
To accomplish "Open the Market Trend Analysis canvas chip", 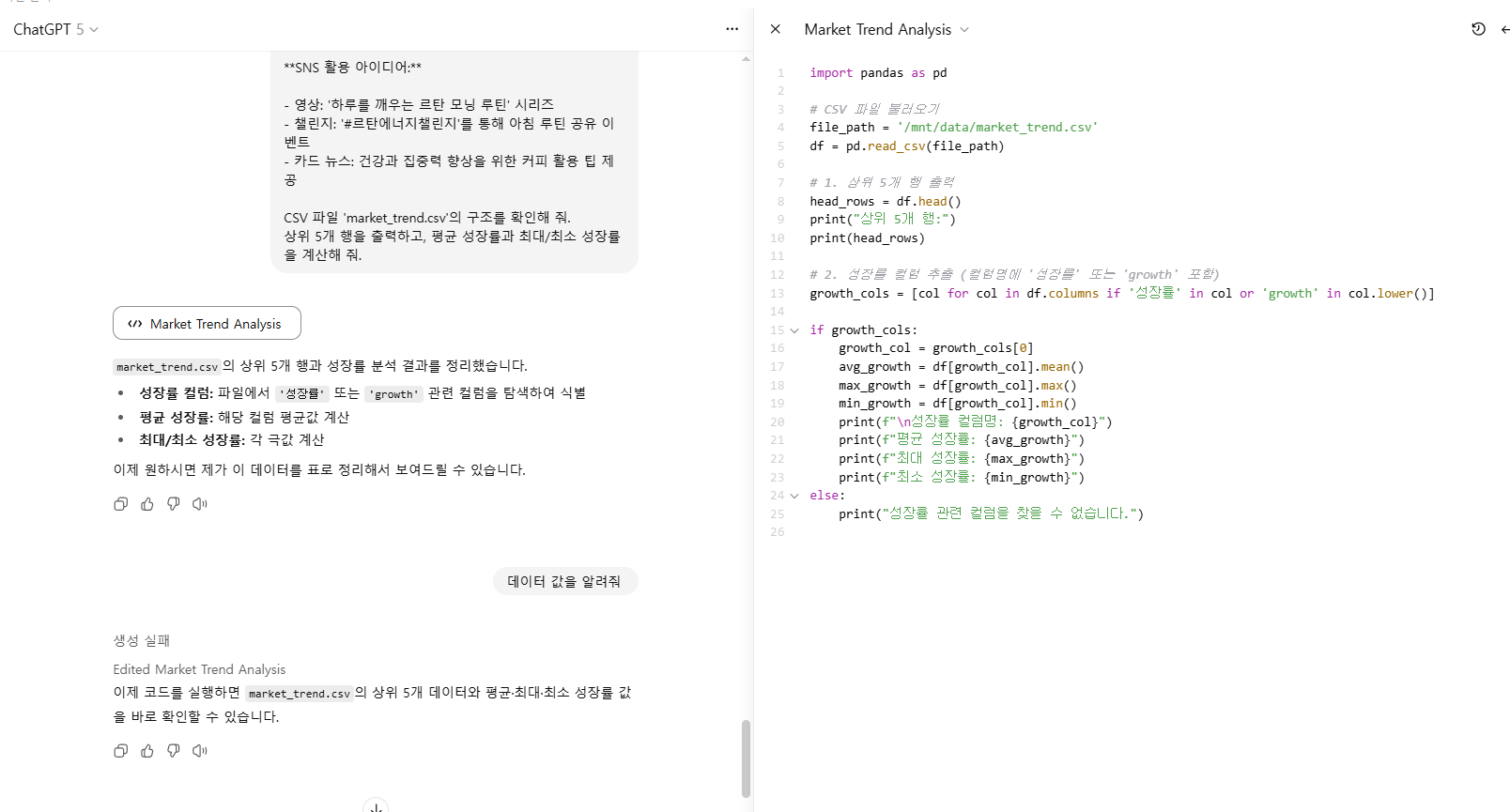I will (207, 323).
